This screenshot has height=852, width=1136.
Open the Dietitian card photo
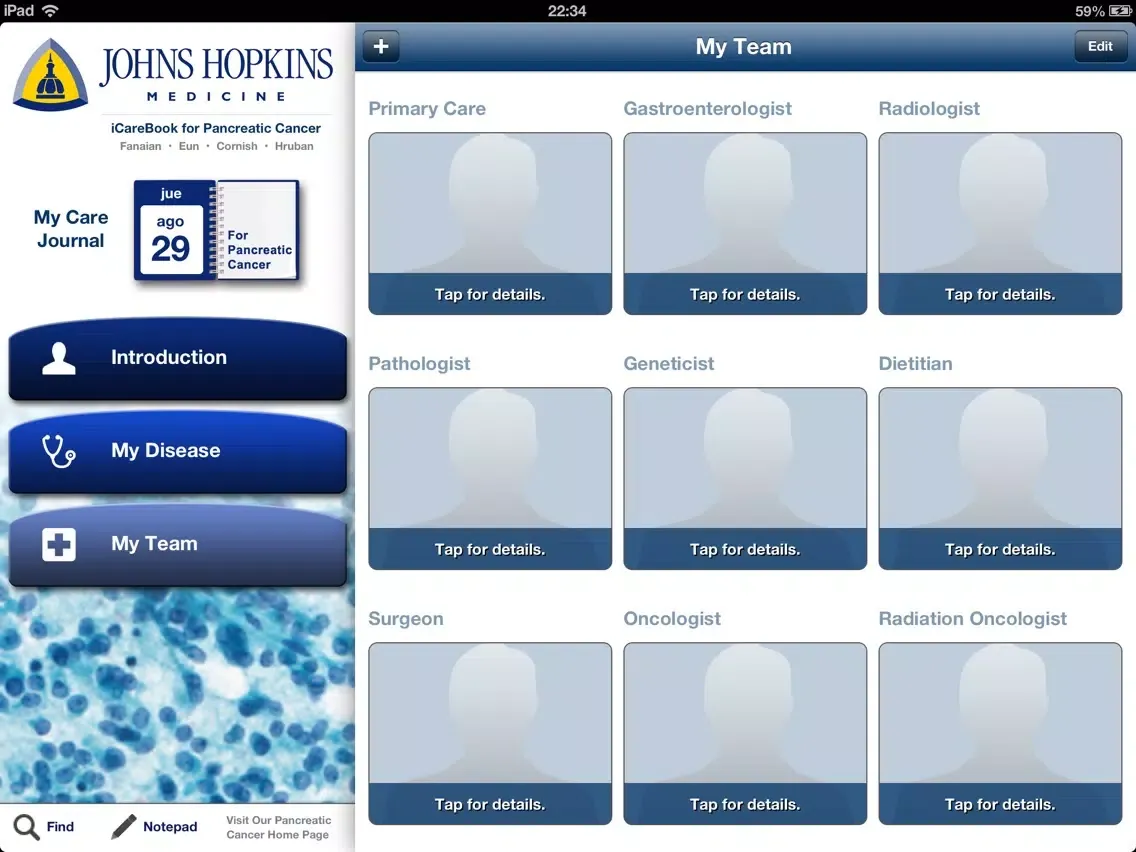1000,458
